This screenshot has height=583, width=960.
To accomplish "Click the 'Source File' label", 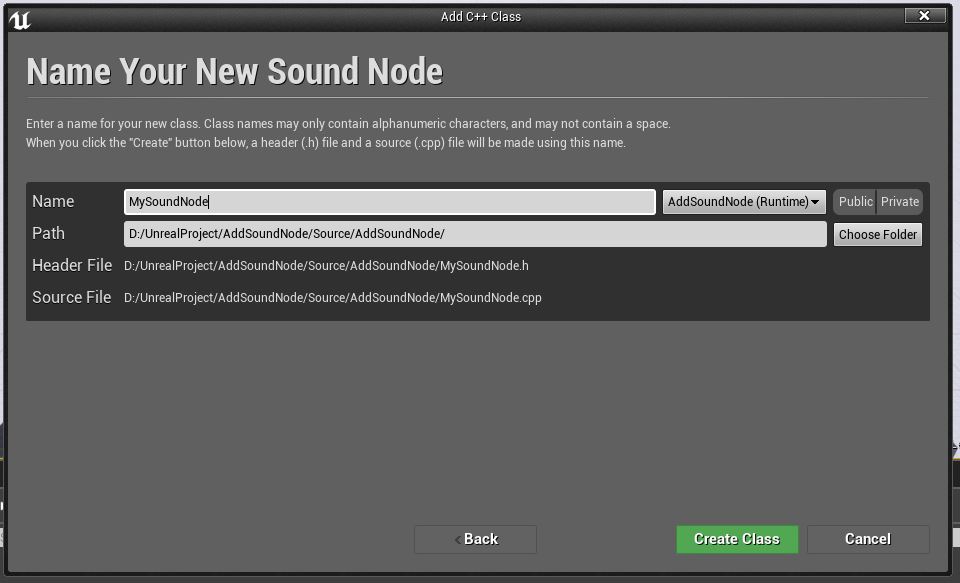I will tap(72, 297).
